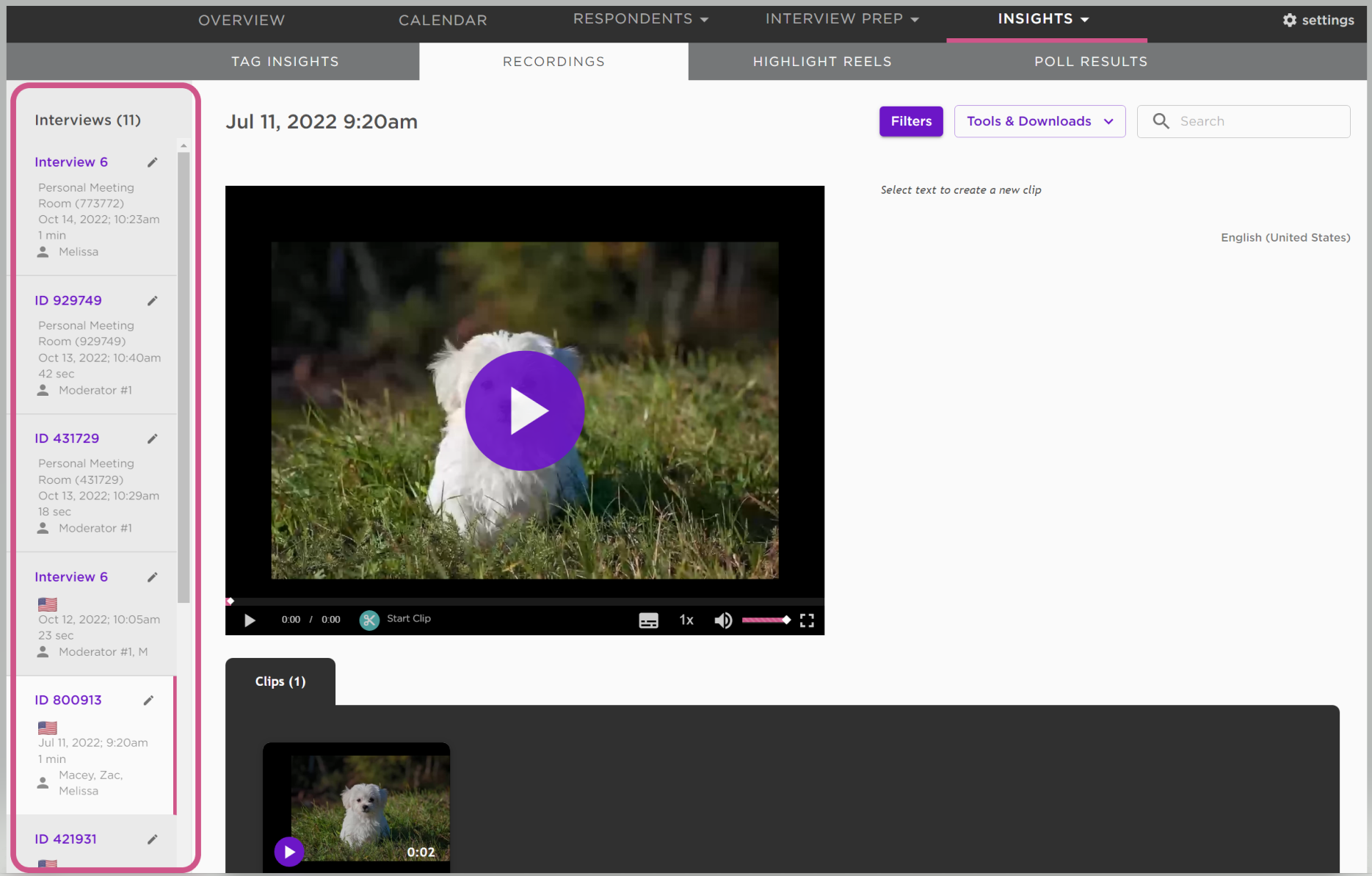Expand Respondents menu
Viewport: 1372px width, 876px height.
(640, 19)
